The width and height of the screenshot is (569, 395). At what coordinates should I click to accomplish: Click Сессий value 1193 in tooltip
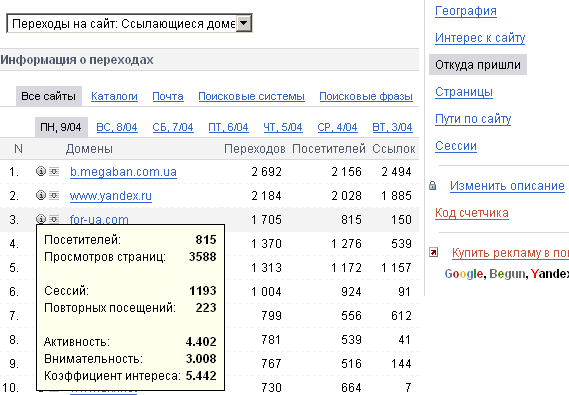[x=202, y=291]
